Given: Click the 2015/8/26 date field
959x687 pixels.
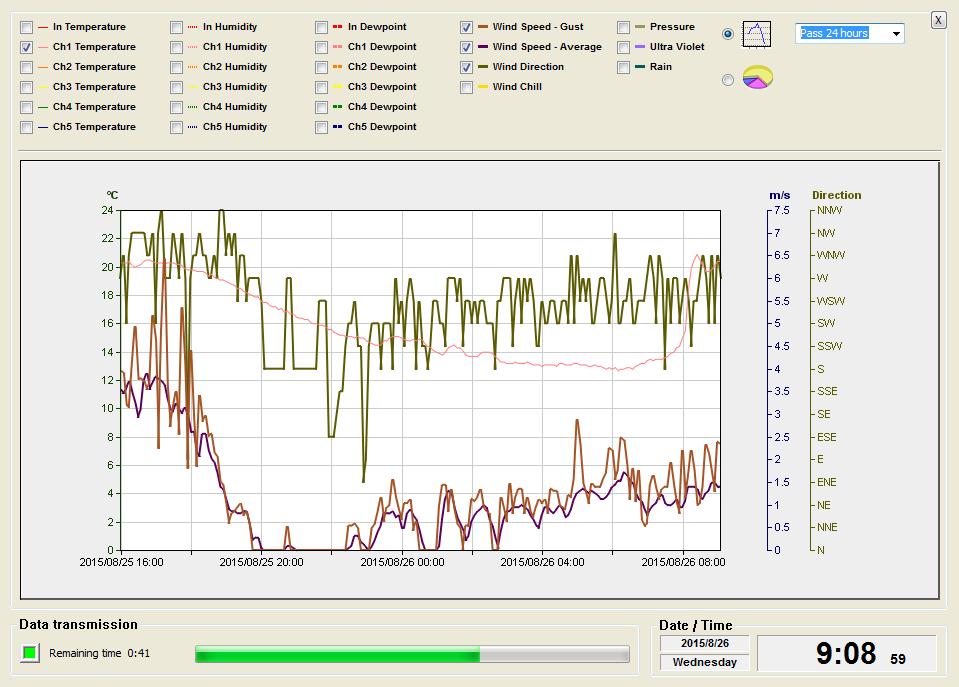Looking at the screenshot, I should [x=704, y=643].
